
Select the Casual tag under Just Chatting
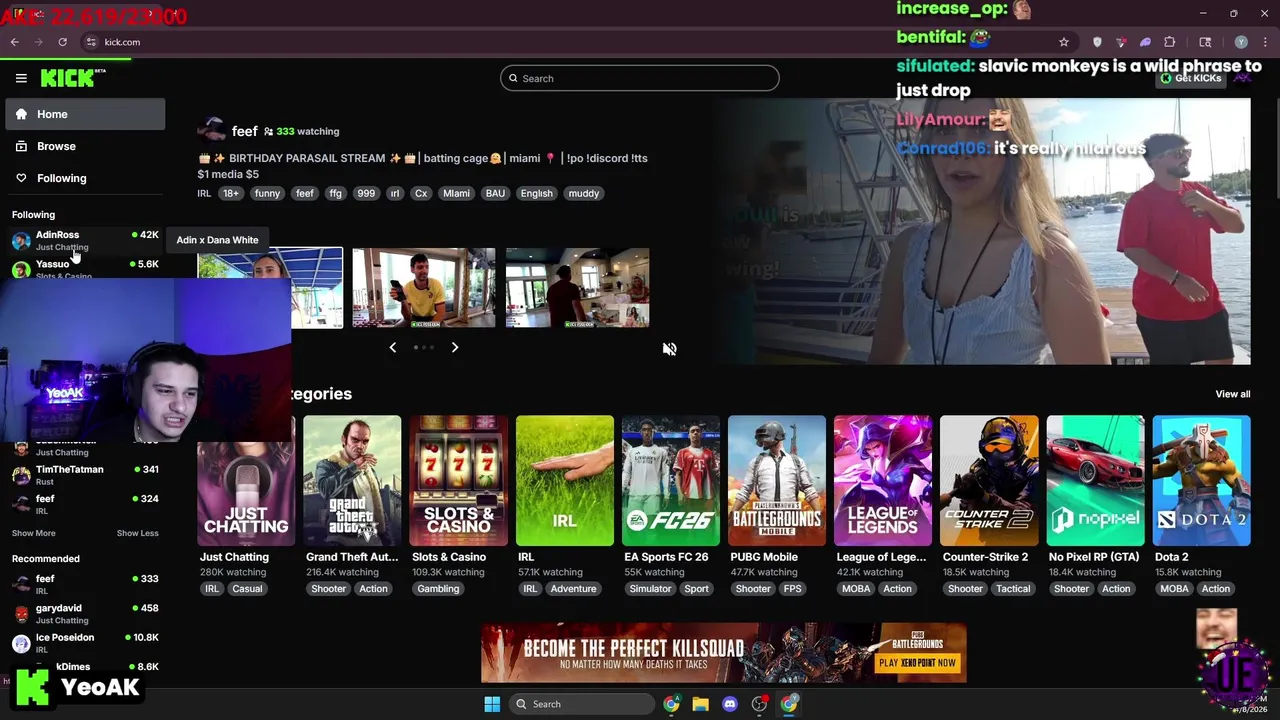tap(247, 588)
